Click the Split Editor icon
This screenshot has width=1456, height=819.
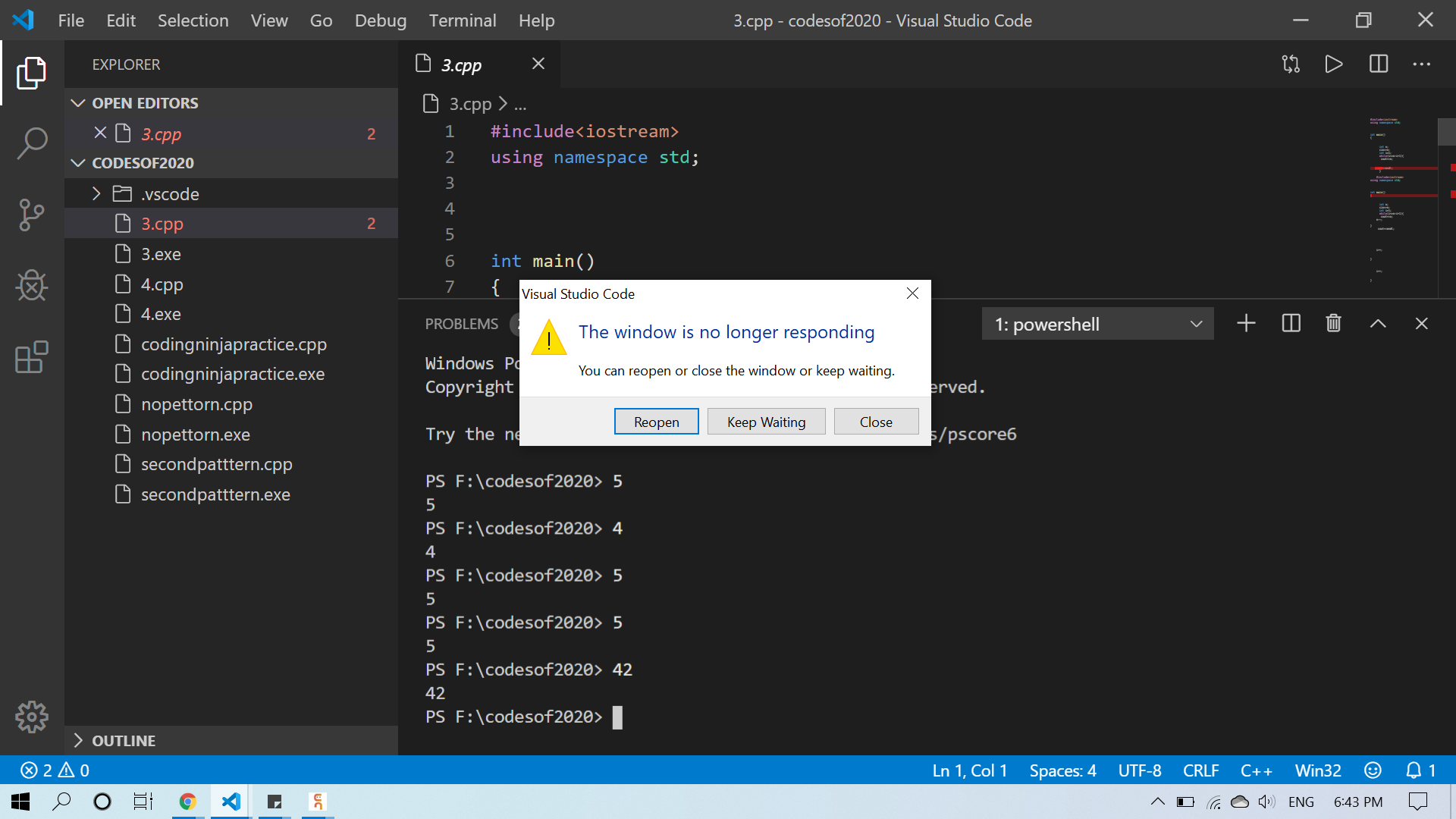(x=1378, y=64)
